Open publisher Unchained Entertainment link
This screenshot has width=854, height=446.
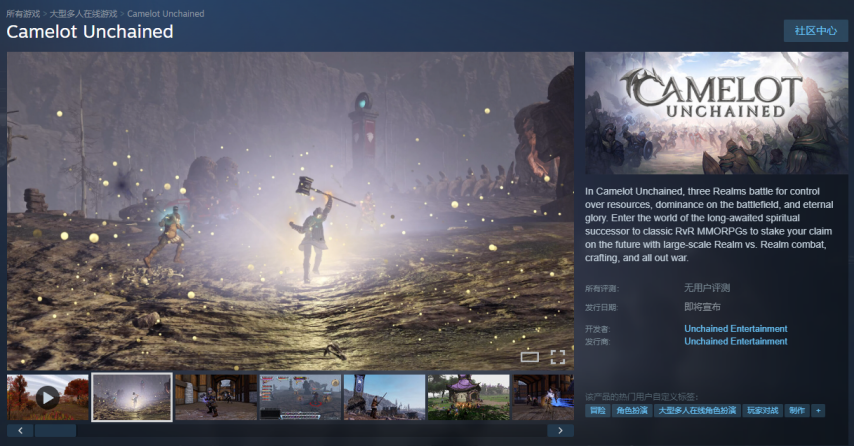(x=736, y=341)
